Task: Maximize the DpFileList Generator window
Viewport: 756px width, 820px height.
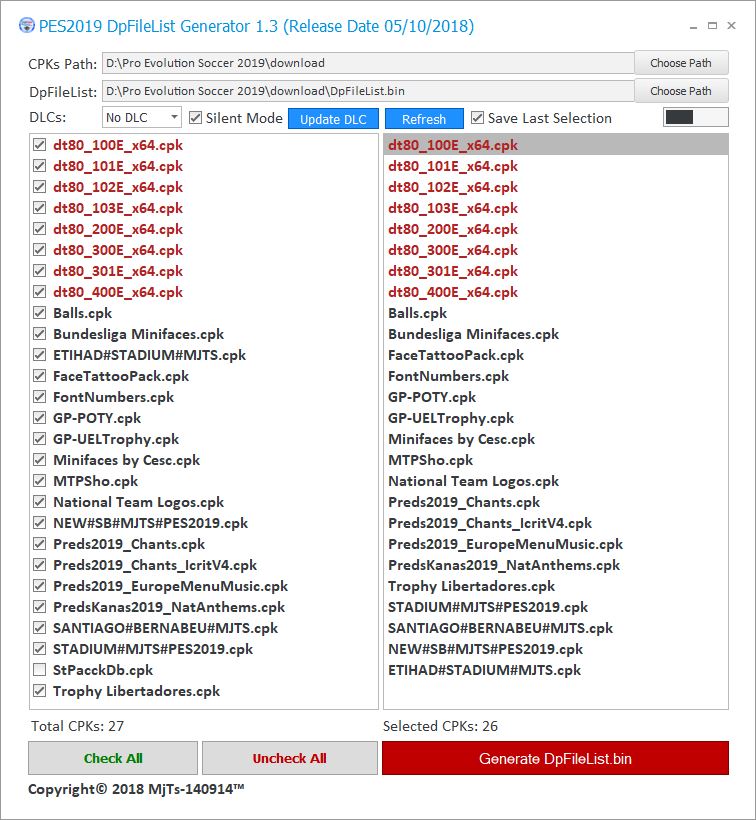Action: click(712, 26)
